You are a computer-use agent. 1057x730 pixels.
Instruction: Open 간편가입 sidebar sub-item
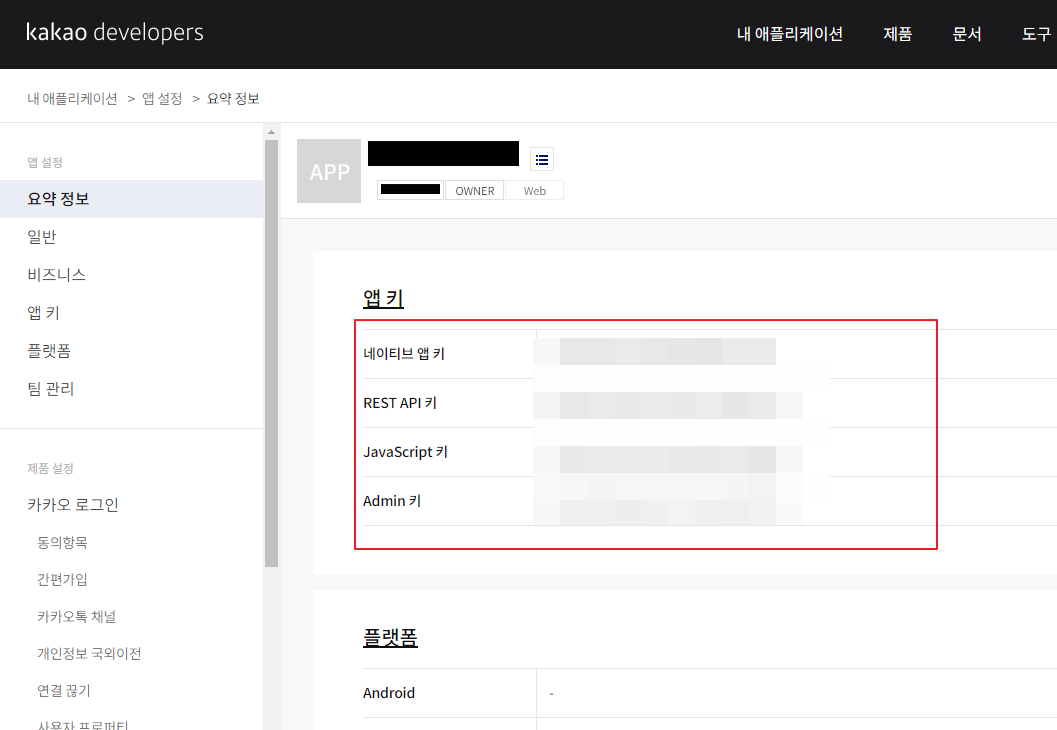click(x=62, y=579)
